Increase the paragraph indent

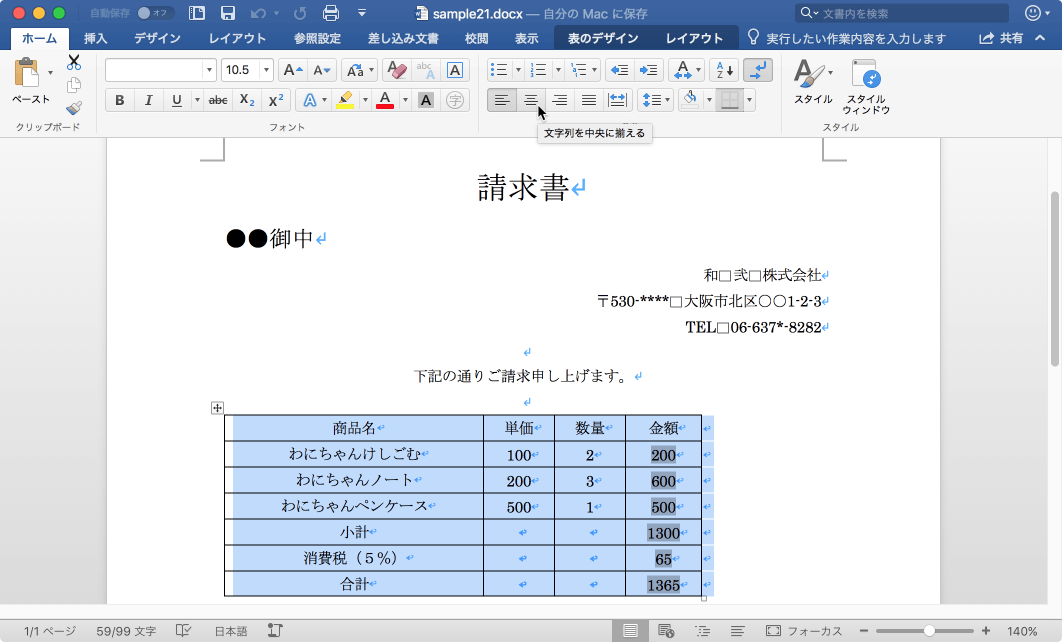[648, 70]
